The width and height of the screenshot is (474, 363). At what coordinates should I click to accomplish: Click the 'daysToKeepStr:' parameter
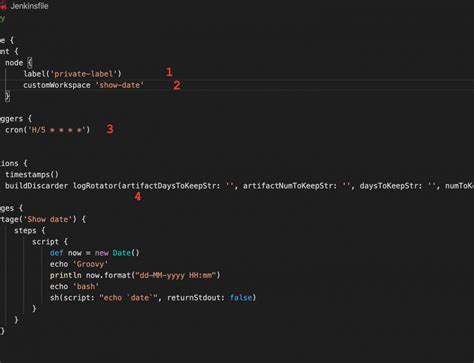391,186
